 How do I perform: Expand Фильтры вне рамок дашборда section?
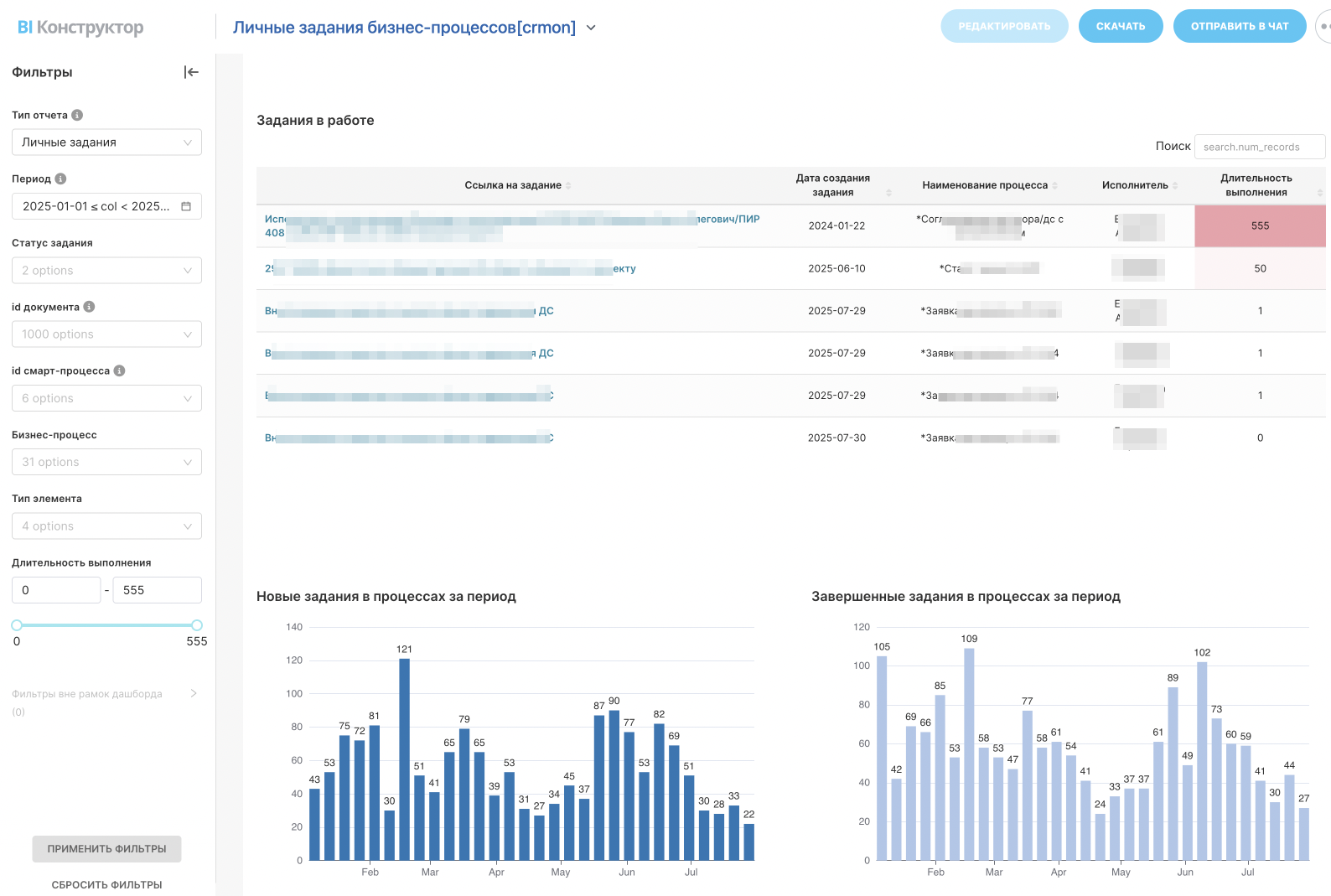point(194,693)
